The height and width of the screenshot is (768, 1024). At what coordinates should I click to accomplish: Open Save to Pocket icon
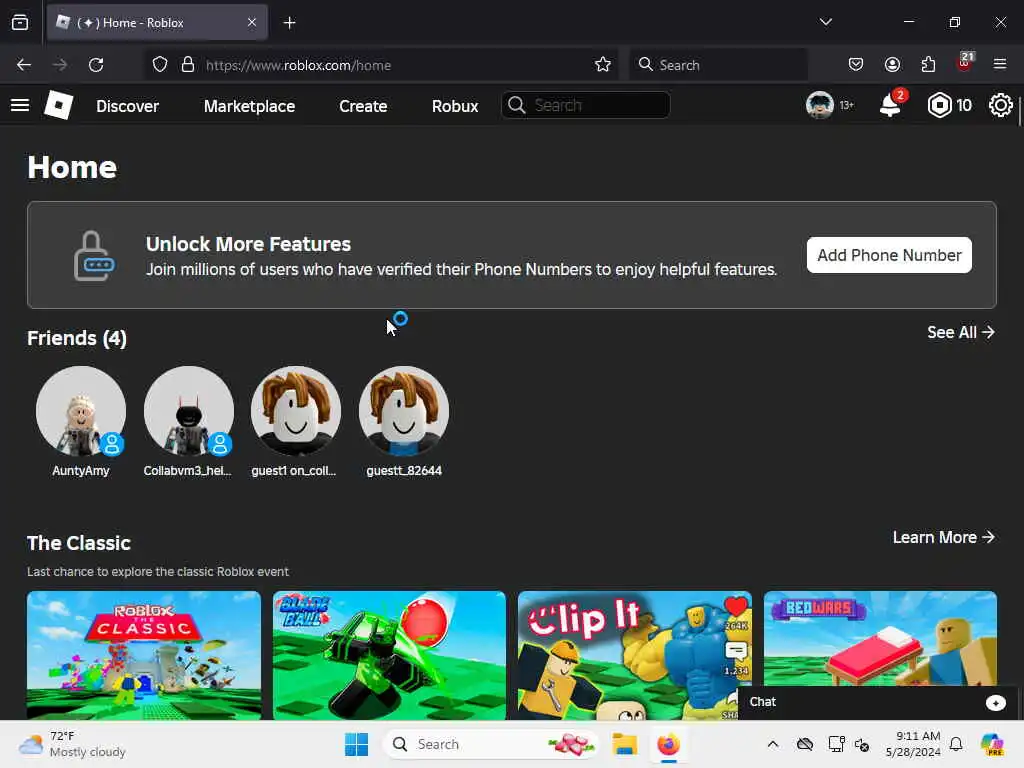856,64
